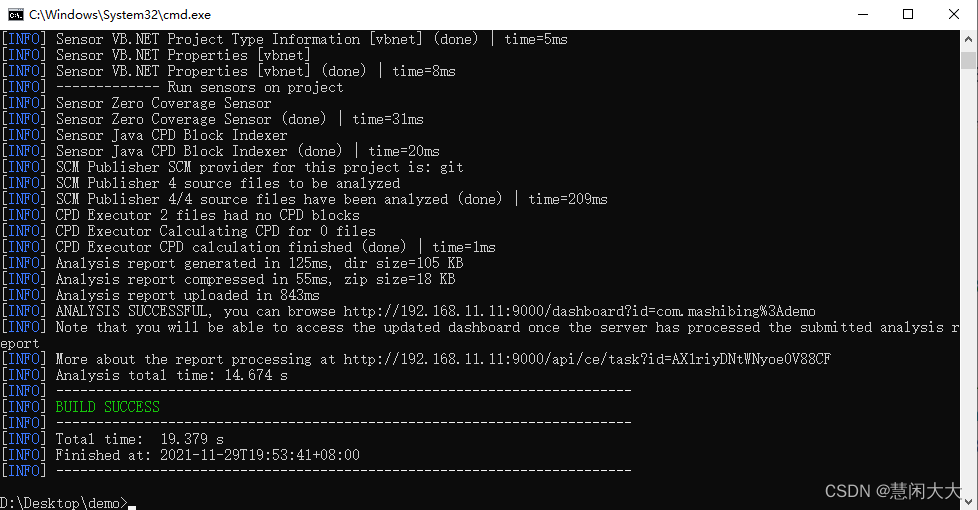Image resolution: width=978 pixels, height=510 pixels.
Task: Click the vertical scrollbar thumb
Action: pyautogui.click(x=968, y=60)
